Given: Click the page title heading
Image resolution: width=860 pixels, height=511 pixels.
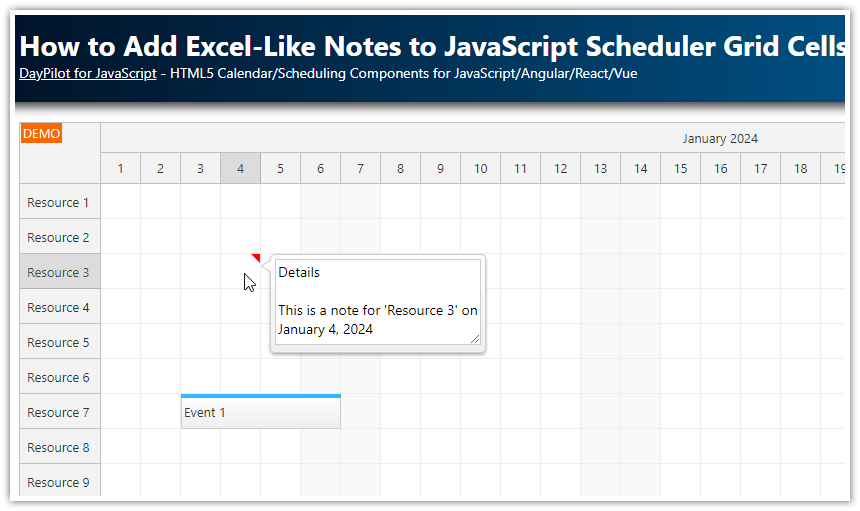Looking at the screenshot, I should coord(430,46).
